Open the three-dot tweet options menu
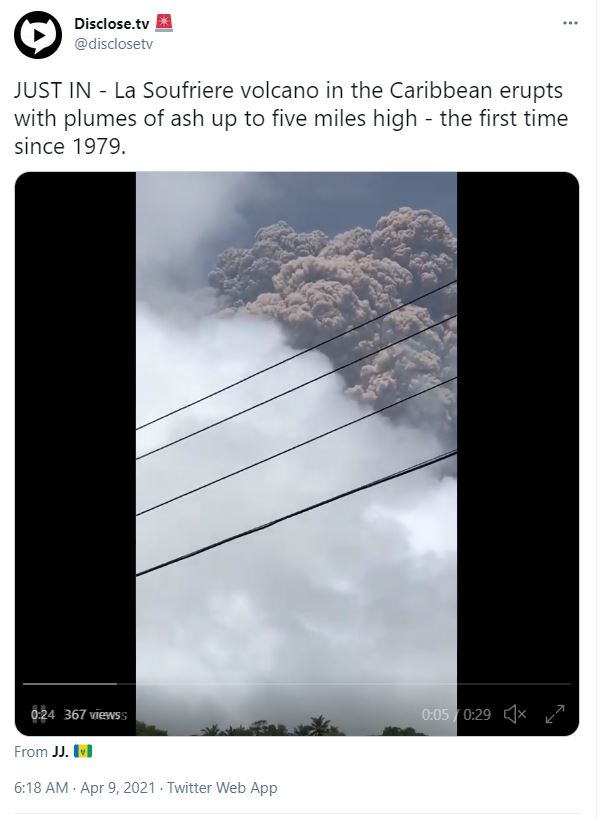The image size is (600, 818). (x=570, y=23)
